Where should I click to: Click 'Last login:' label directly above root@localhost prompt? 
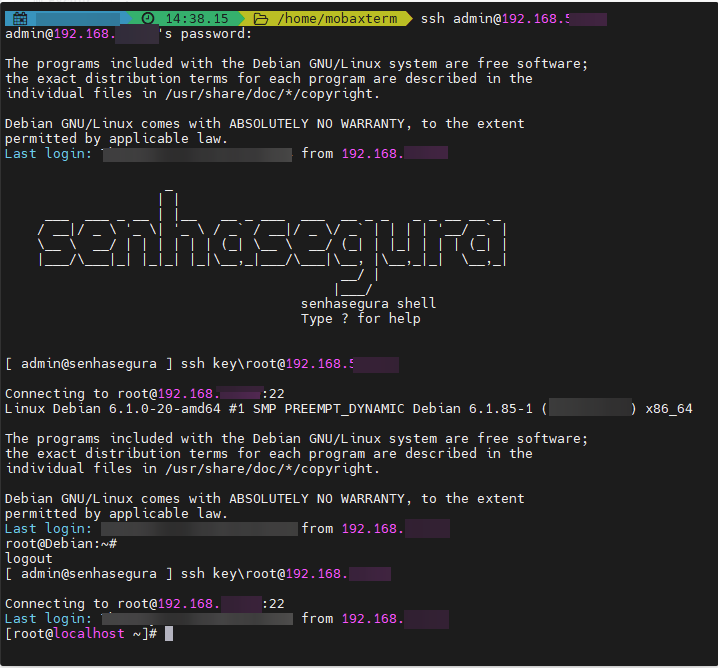pos(48,619)
